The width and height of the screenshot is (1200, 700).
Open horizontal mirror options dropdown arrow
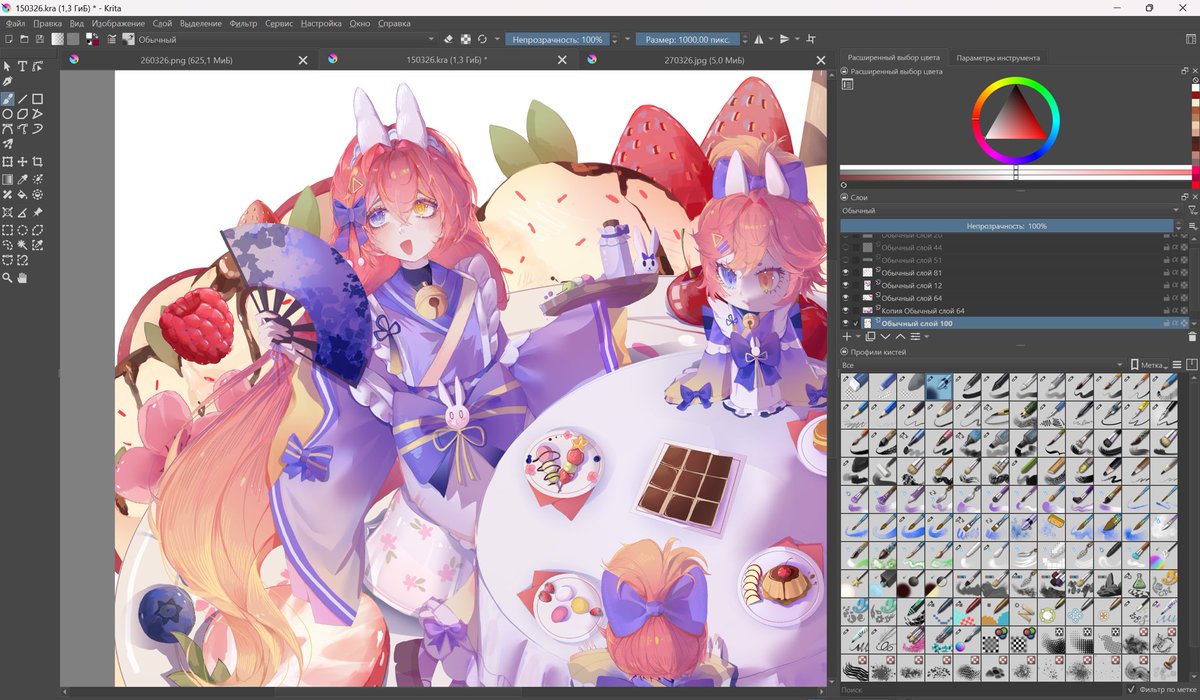click(x=770, y=40)
